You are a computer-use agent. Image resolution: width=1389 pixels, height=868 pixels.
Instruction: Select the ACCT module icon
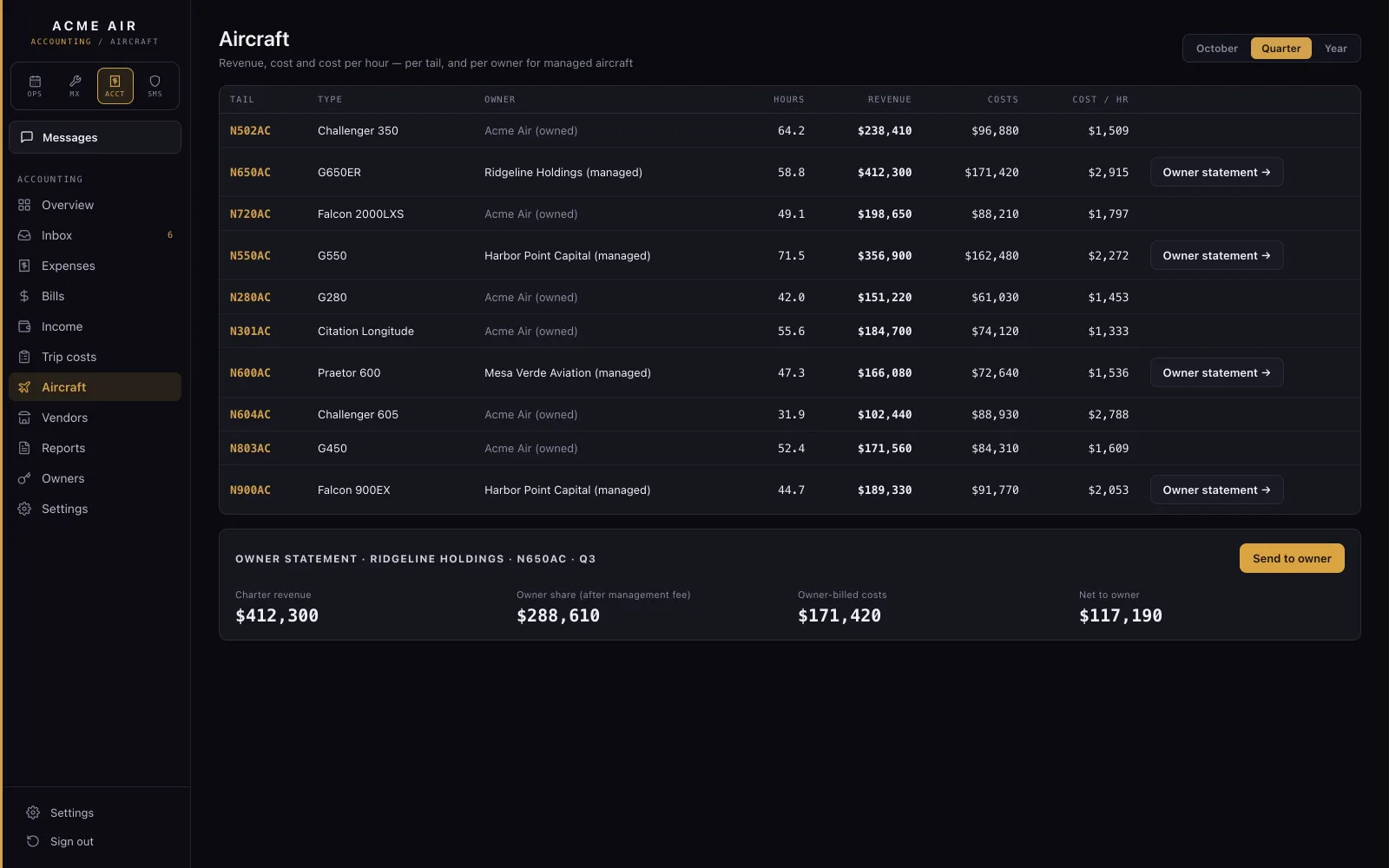pyautogui.click(x=115, y=86)
